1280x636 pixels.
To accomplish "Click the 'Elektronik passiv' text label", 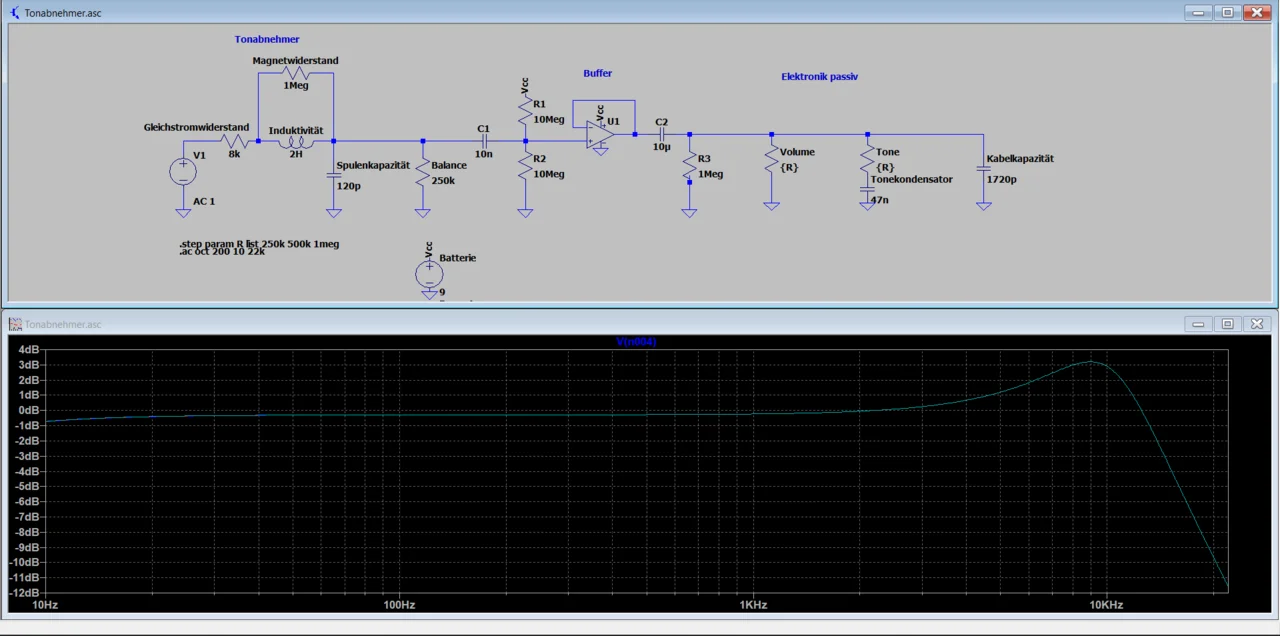I will tap(819, 77).
